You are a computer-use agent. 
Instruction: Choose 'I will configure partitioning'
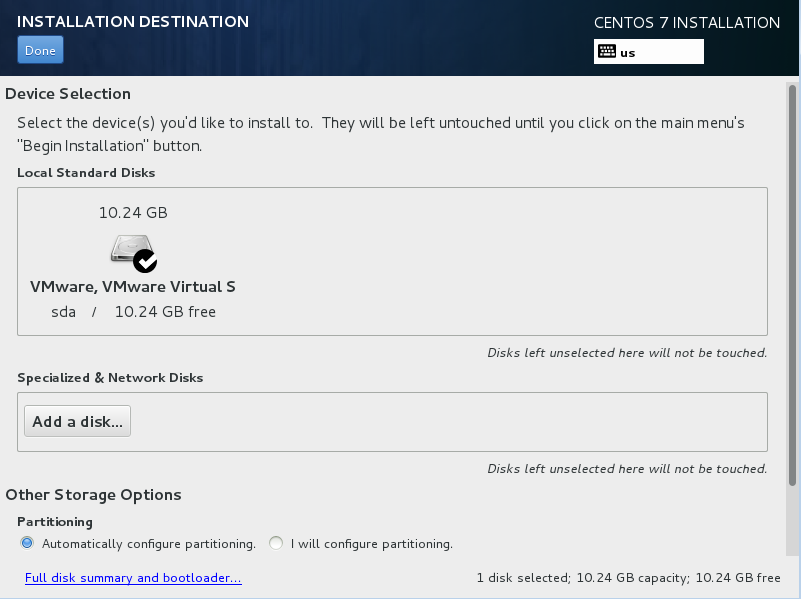[275, 543]
